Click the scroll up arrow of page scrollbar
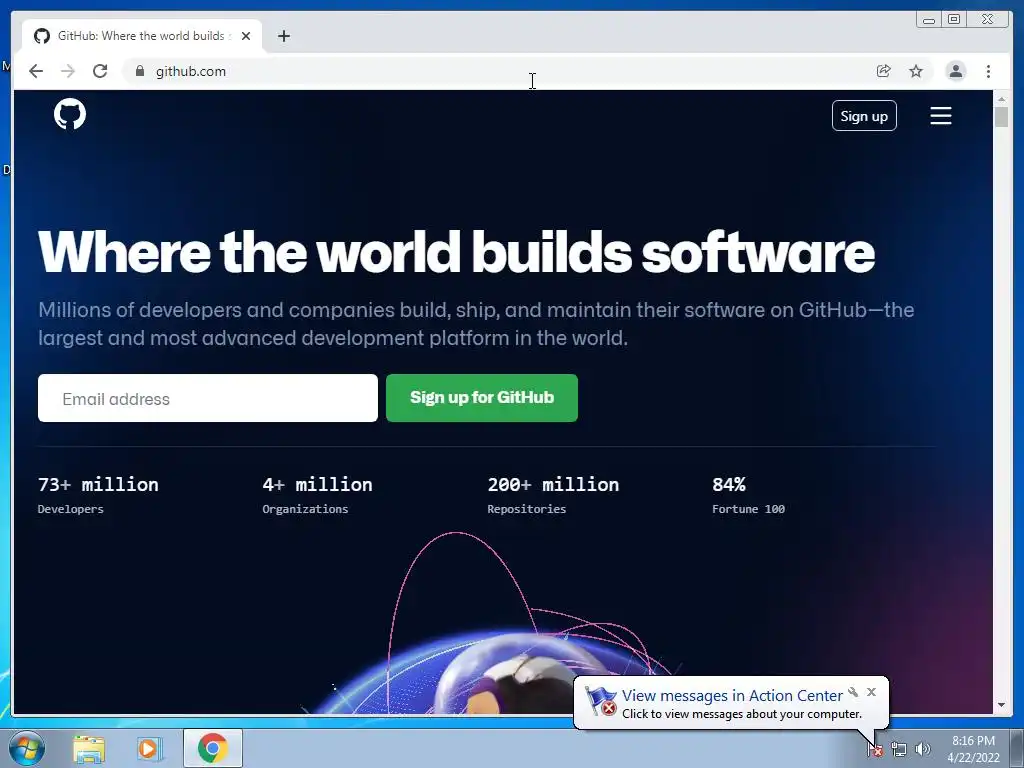 [x=1001, y=99]
